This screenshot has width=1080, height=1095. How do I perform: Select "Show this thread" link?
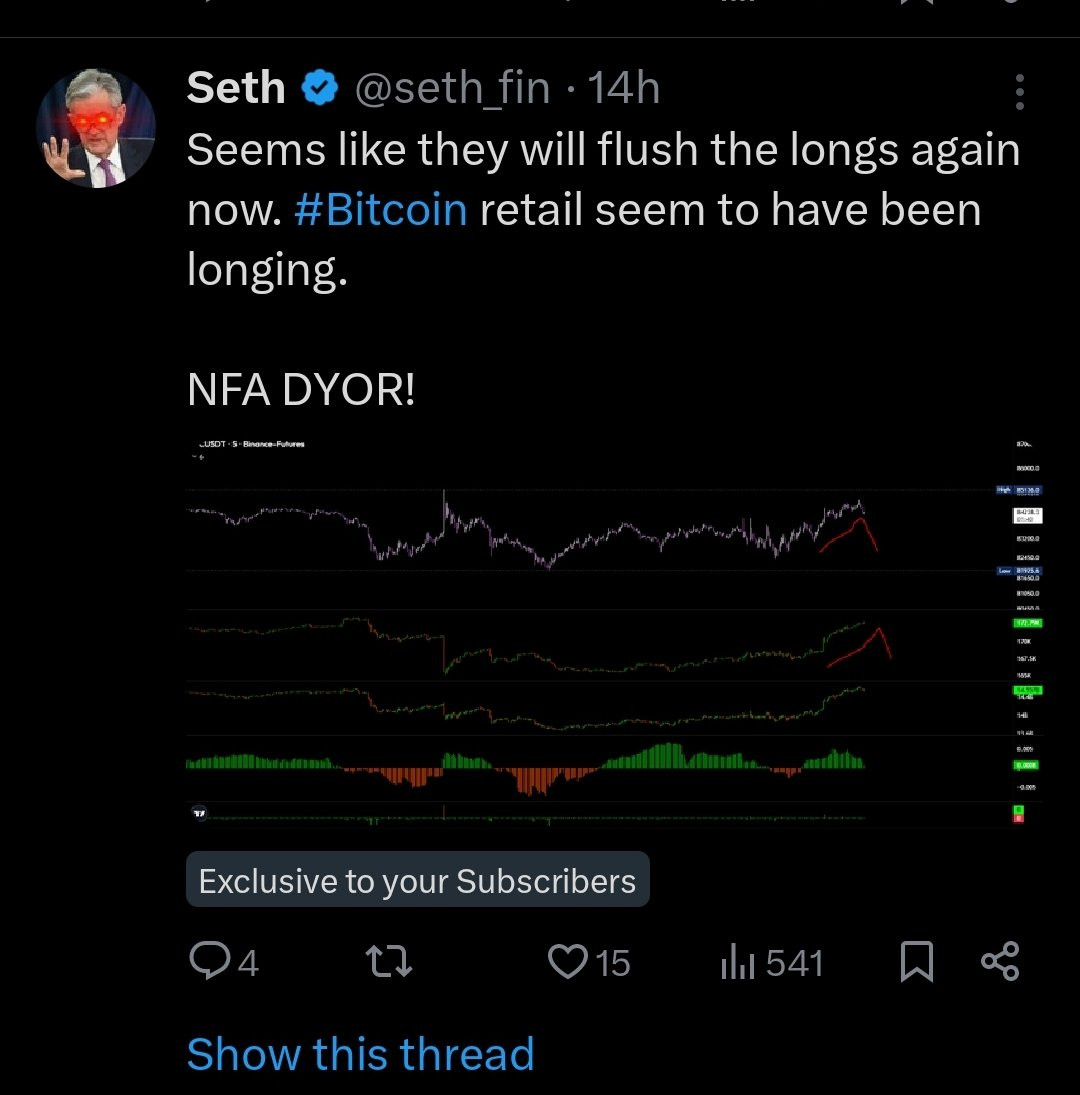coord(360,1054)
